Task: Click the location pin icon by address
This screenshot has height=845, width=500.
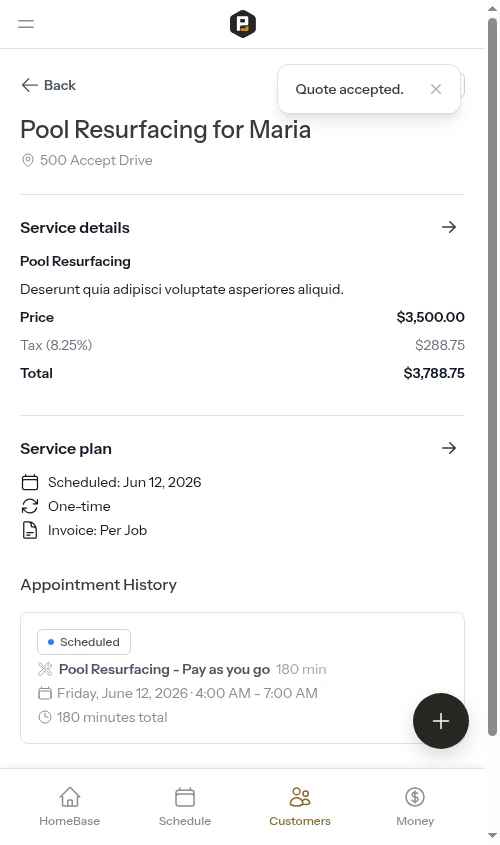Action: (27, 160)
